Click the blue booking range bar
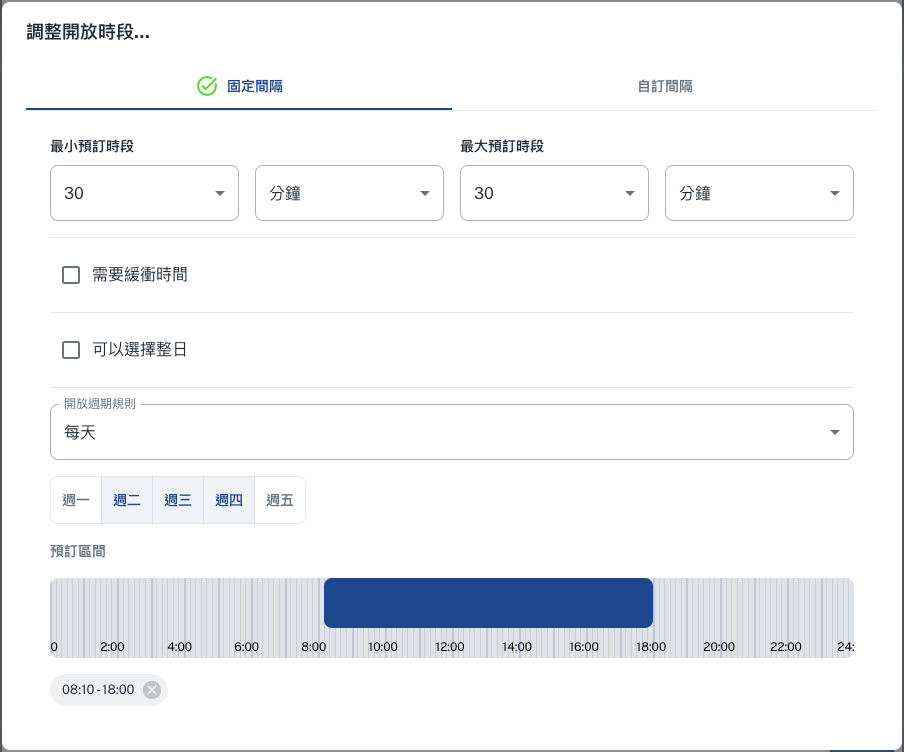This screenshot has height=752, width=904. coord(488,603)
